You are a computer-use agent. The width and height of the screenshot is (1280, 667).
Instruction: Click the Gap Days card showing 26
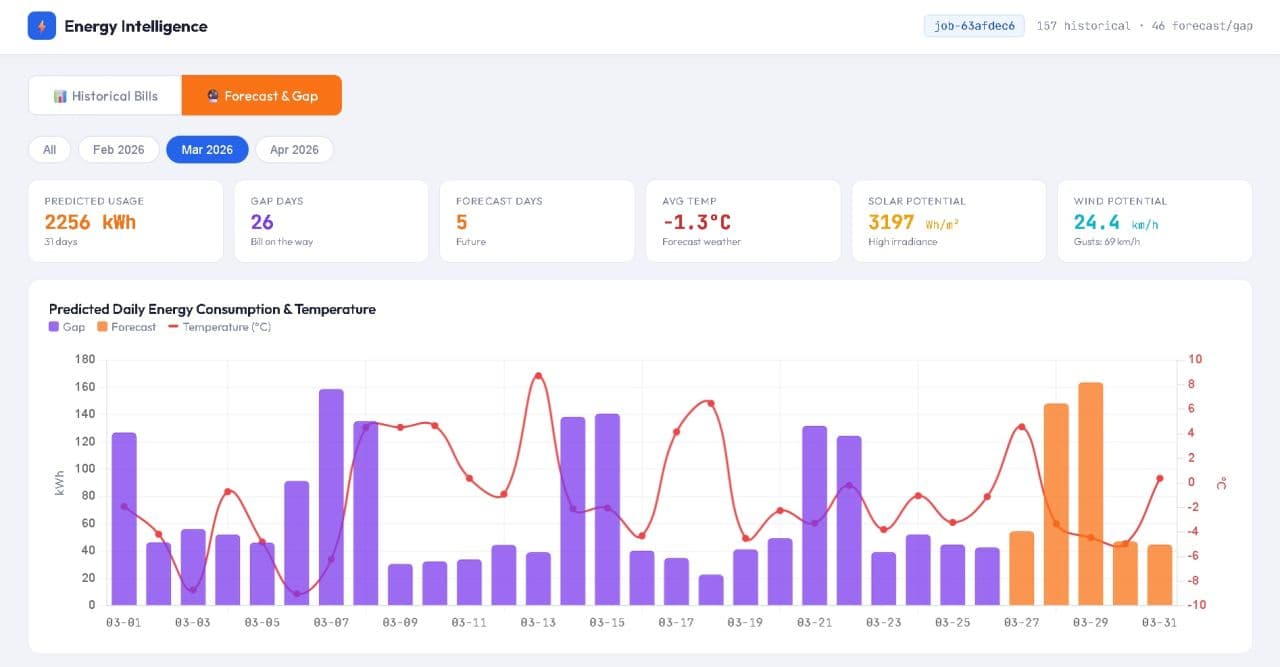pyautogui.click(x=331, y=220)
